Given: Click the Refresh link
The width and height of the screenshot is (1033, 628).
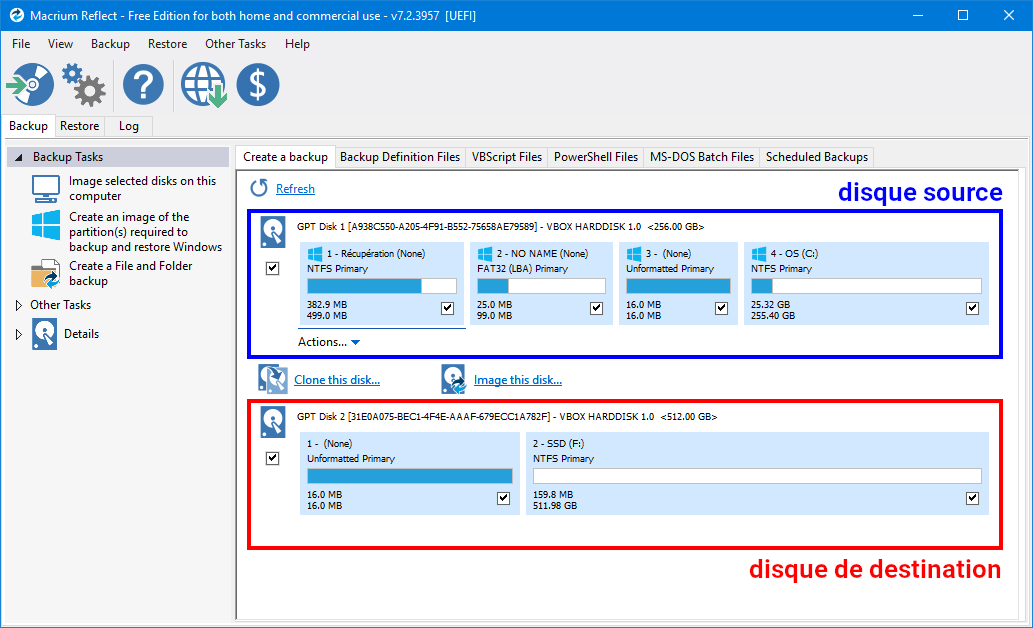Looking at the screenshot, I should pos(295,188).
